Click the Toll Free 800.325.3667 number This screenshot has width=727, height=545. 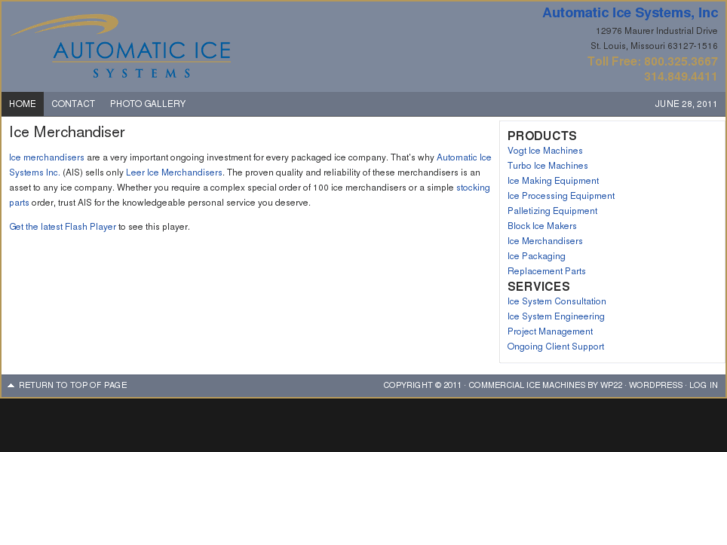[x=652, y=62]
